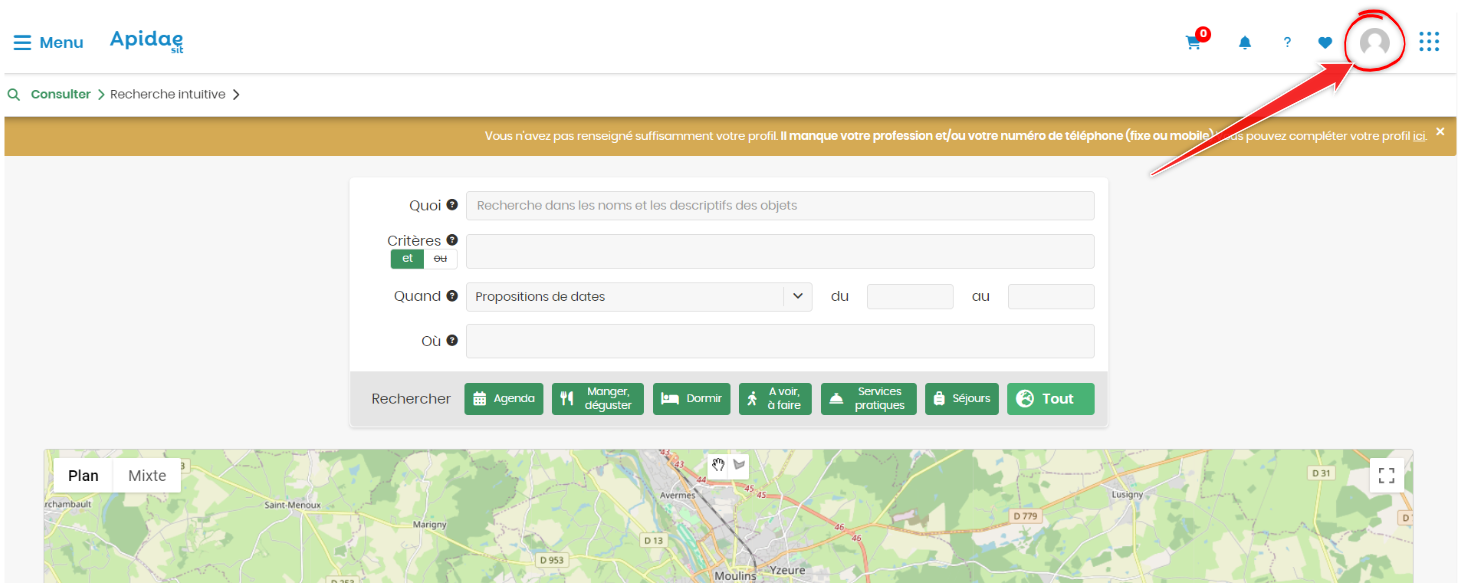Toggle criteria operator to 'ou'
1461x583 pixels.
[x=440, y=259]
